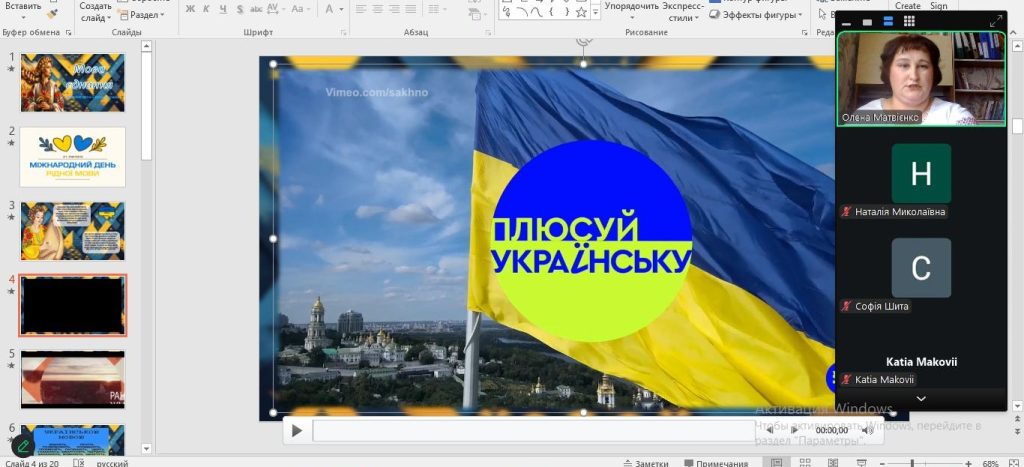The width and height of the screenshot is (1024, 467).
Task: Click Sign button in ribbon
Action: 938,5
